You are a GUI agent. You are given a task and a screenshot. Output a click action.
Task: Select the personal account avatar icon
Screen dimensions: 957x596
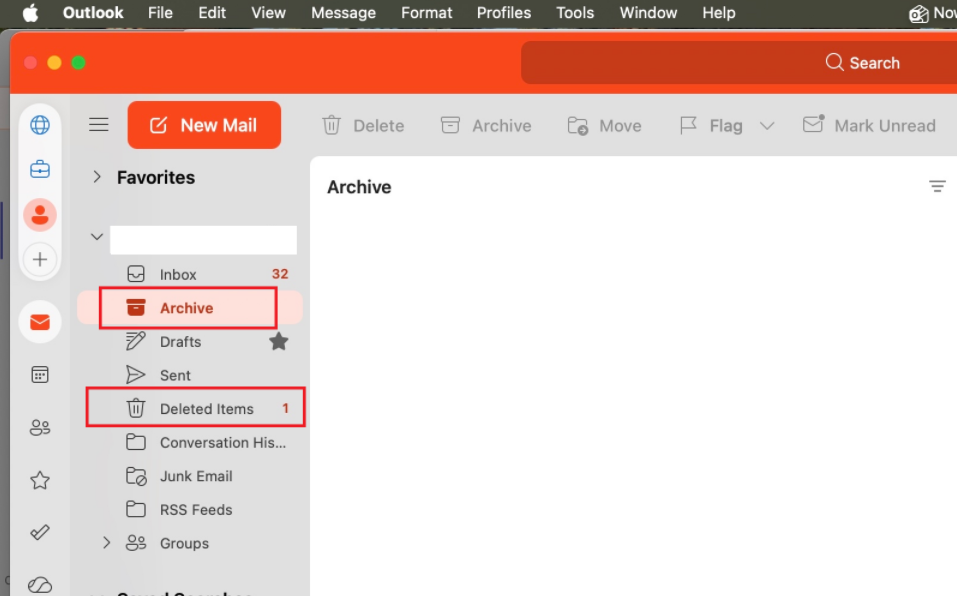click(x=40, y=215)
